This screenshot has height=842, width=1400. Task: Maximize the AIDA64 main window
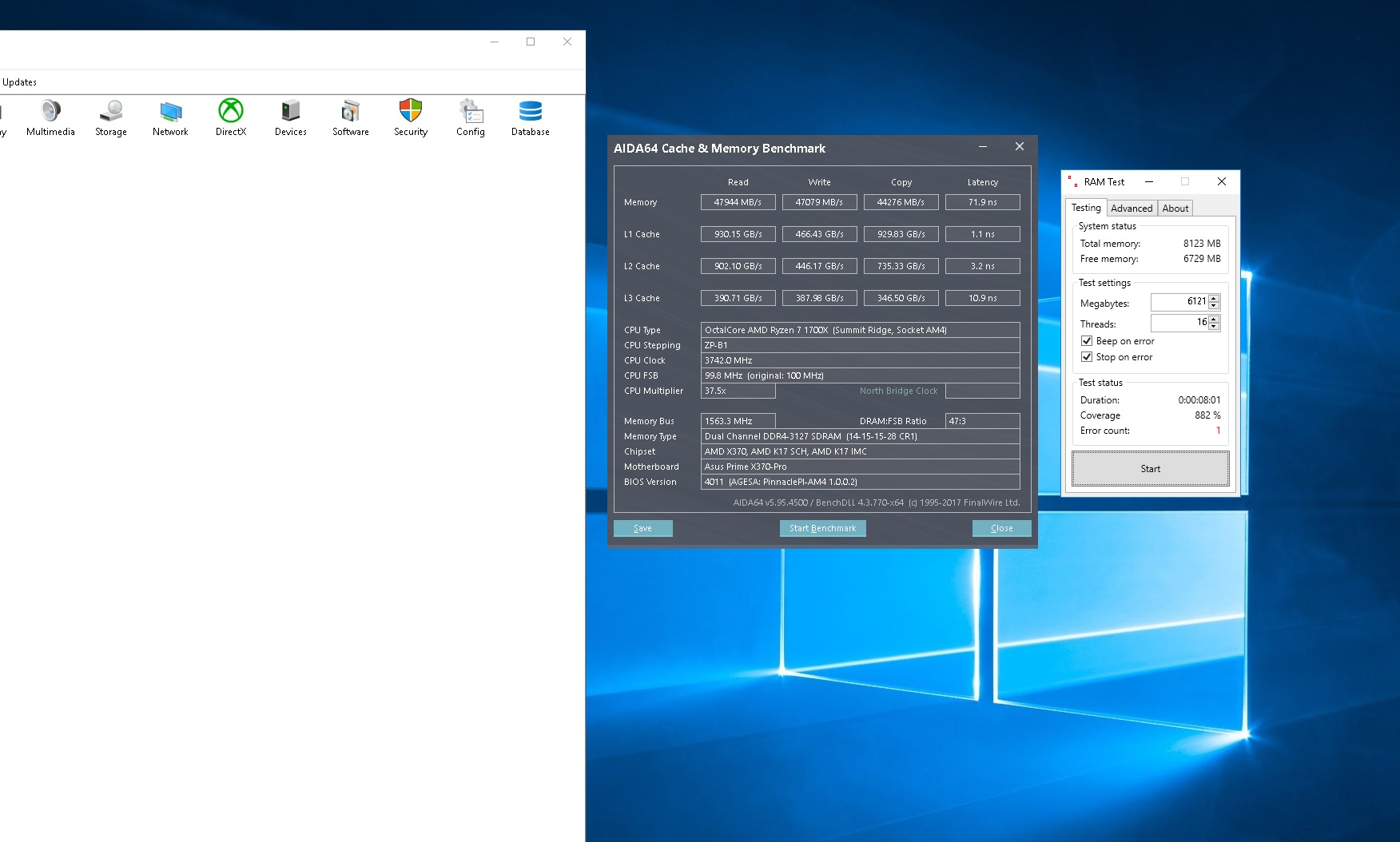(531, 42)
